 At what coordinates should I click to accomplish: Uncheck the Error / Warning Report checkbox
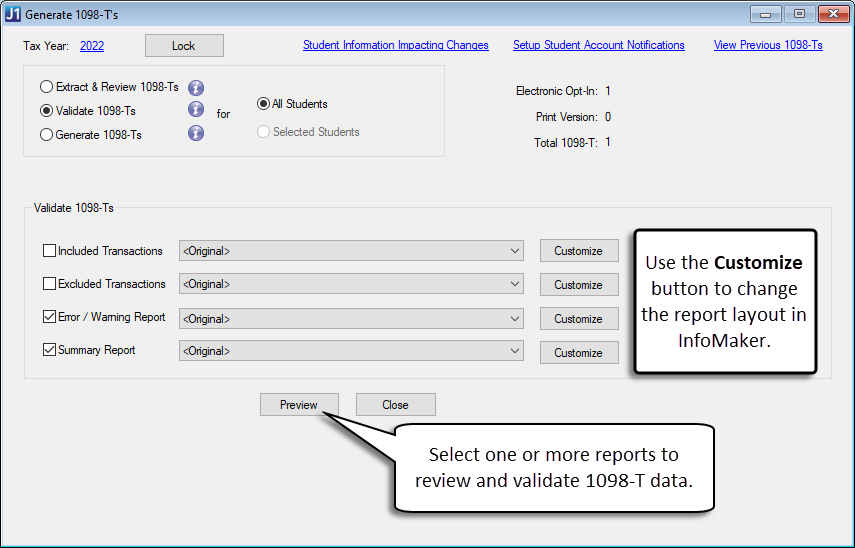(x=50, y=317)
